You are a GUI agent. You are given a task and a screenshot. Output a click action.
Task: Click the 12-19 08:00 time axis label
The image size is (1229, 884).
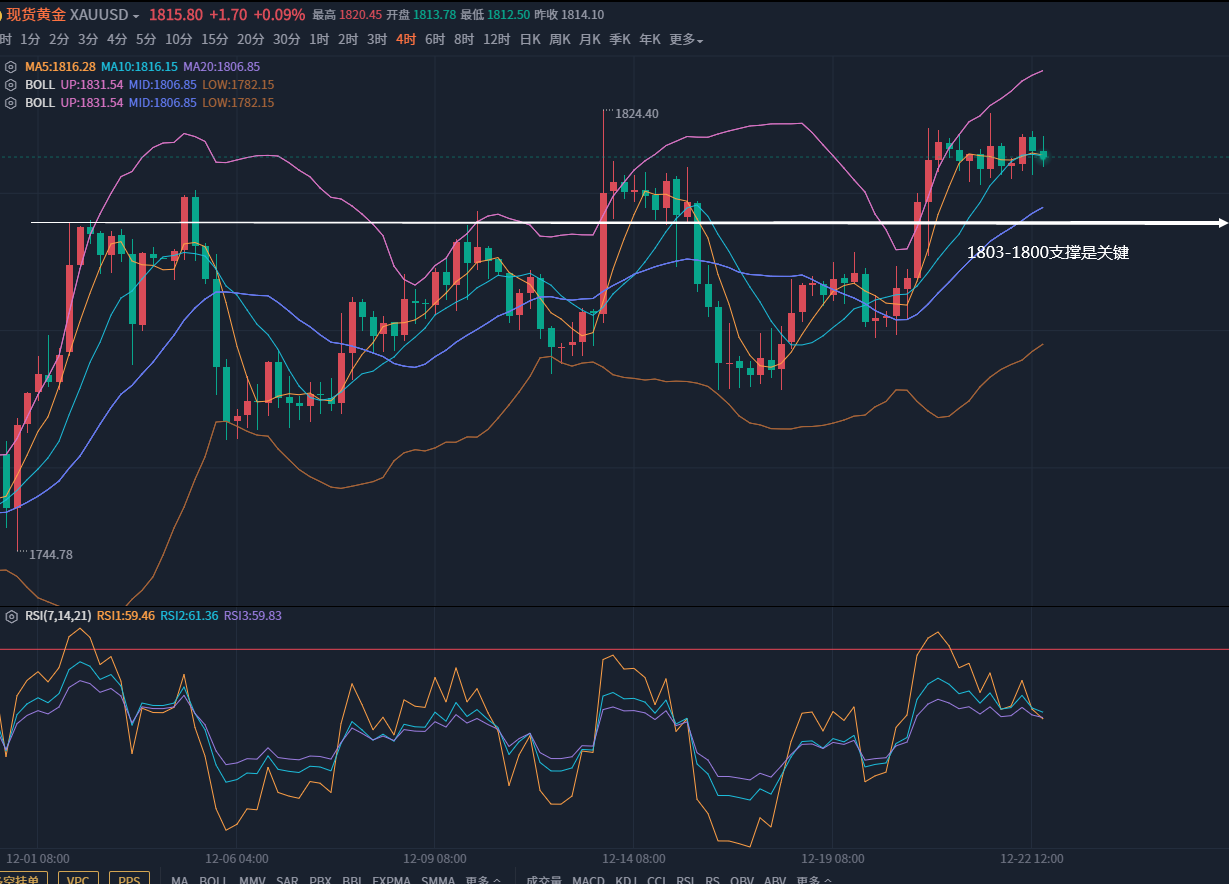[833, 858]
